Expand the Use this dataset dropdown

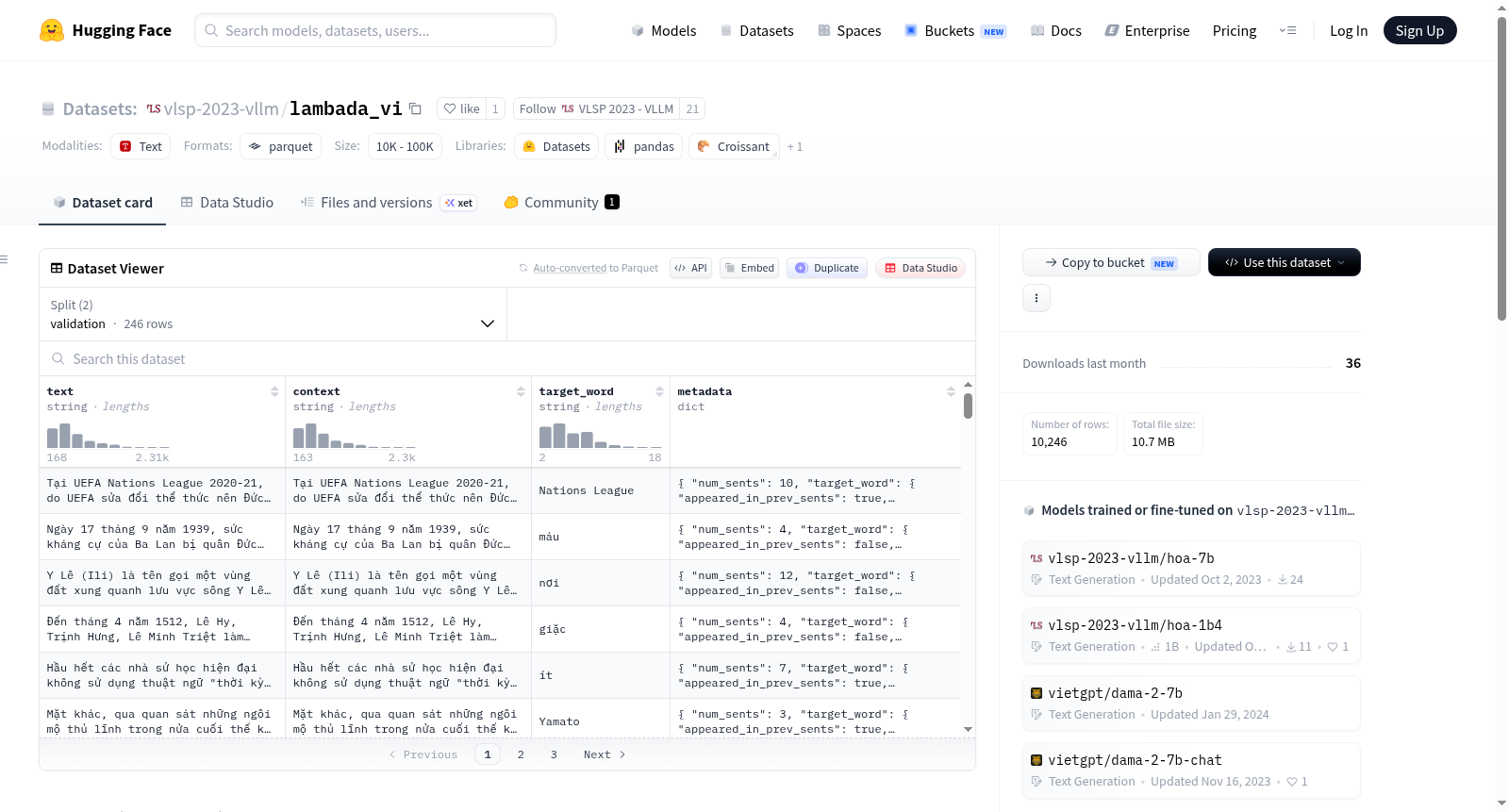[1284, 262]
